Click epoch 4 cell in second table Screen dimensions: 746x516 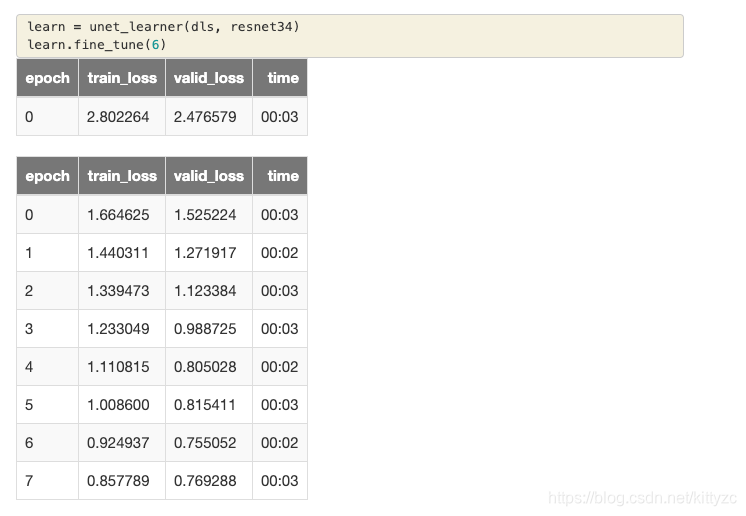(x=48, y=367)
